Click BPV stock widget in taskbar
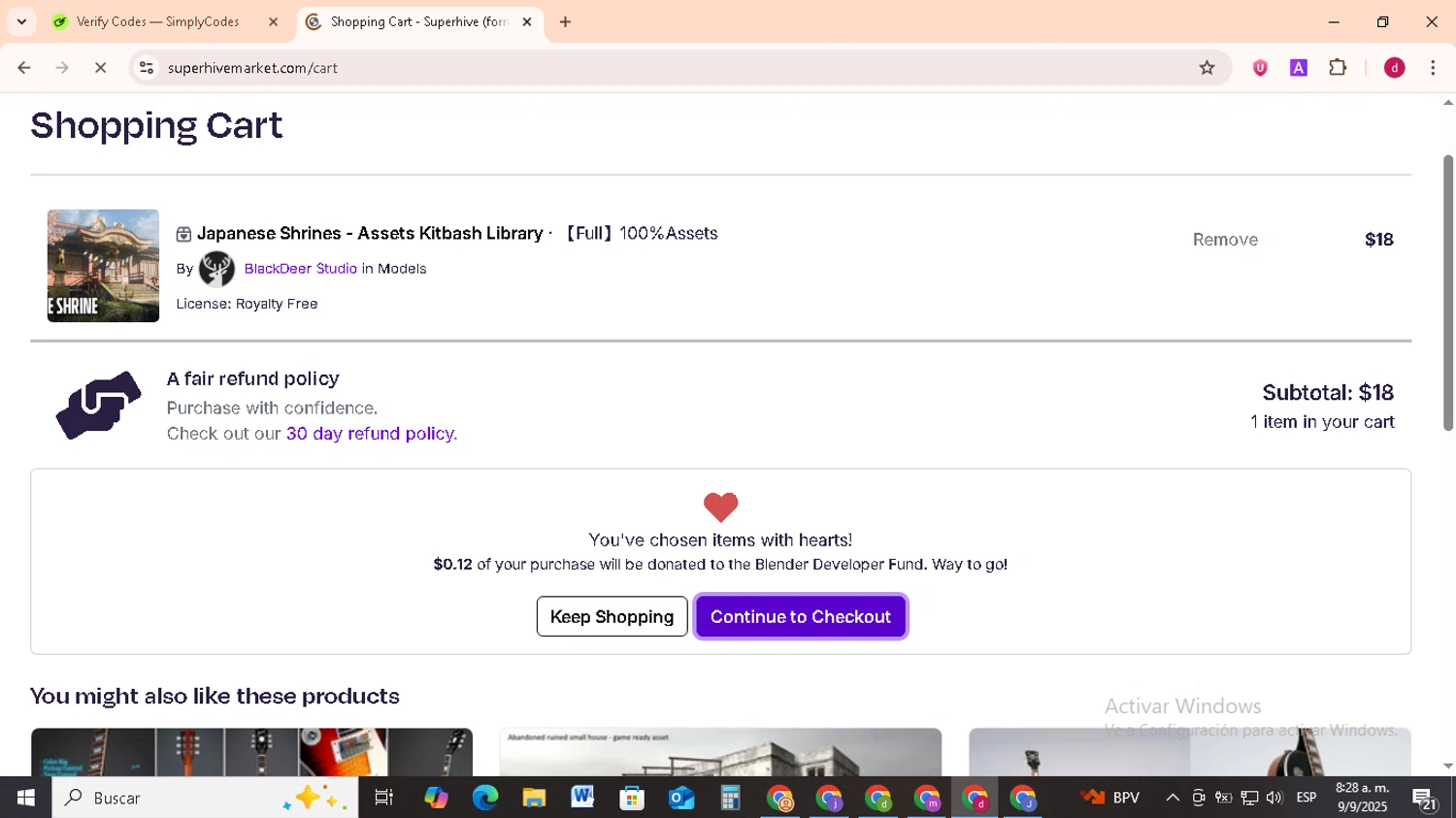1456x818 pixels. (x=1112, y=798)
